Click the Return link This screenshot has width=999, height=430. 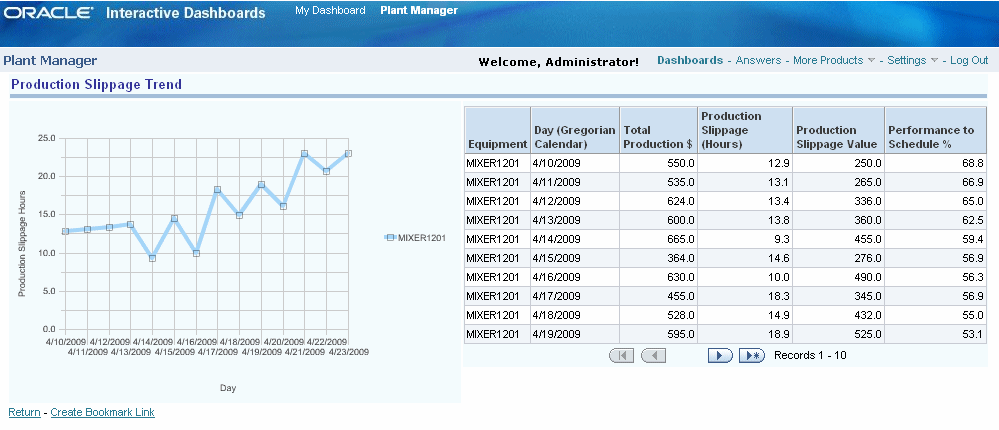coord(24,412)
